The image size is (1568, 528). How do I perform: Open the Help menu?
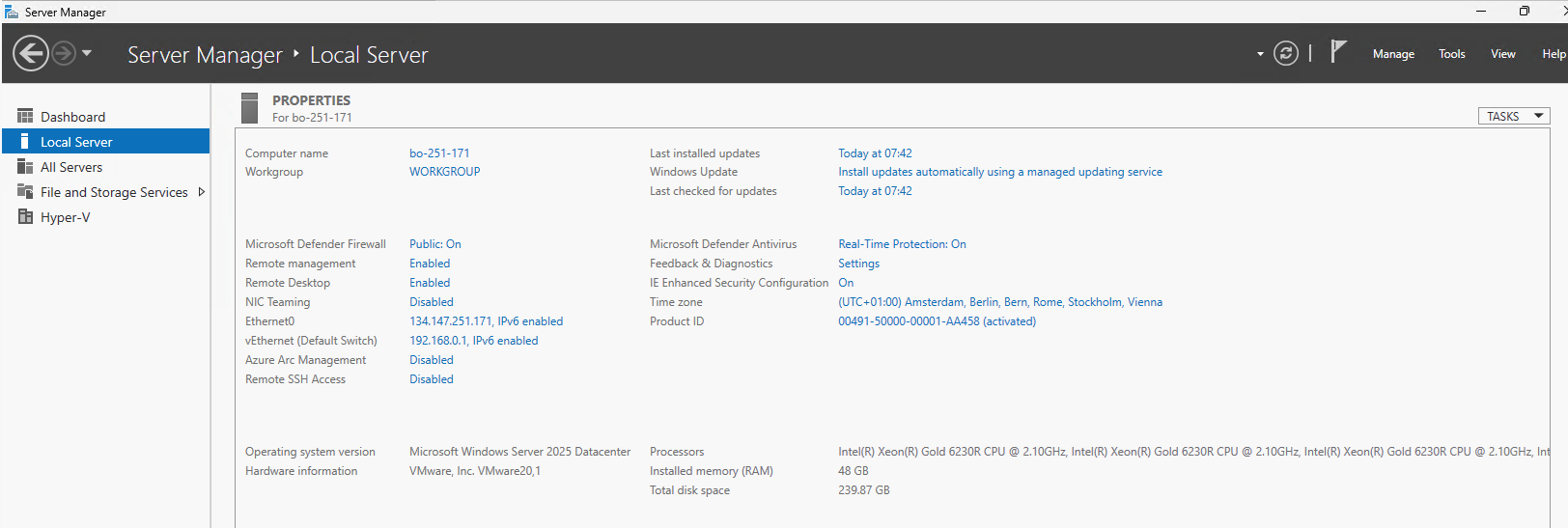[1554, 54]
